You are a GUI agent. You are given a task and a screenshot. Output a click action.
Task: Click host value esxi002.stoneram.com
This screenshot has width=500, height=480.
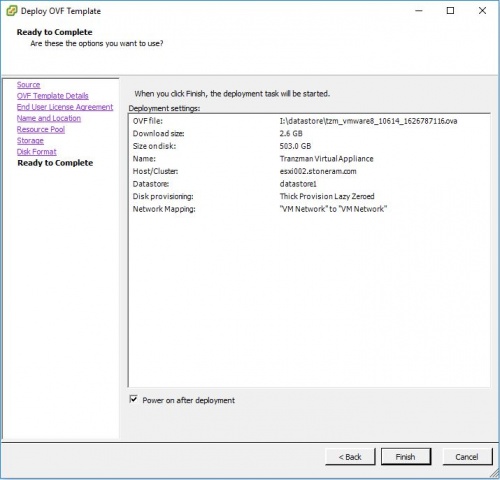tap(318, 171)
